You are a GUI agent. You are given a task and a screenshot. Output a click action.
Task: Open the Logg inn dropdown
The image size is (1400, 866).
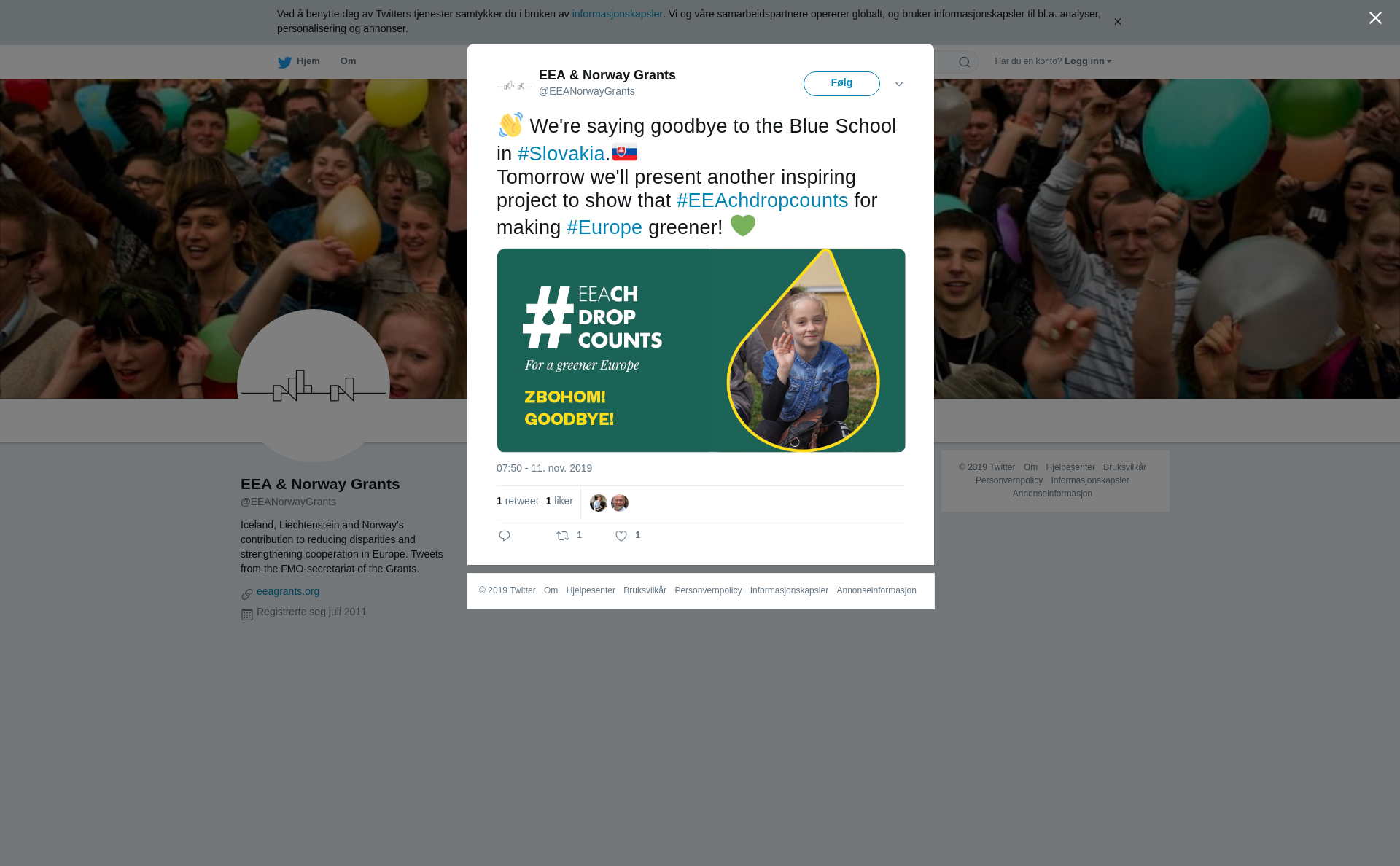[x=1088, y=61]
